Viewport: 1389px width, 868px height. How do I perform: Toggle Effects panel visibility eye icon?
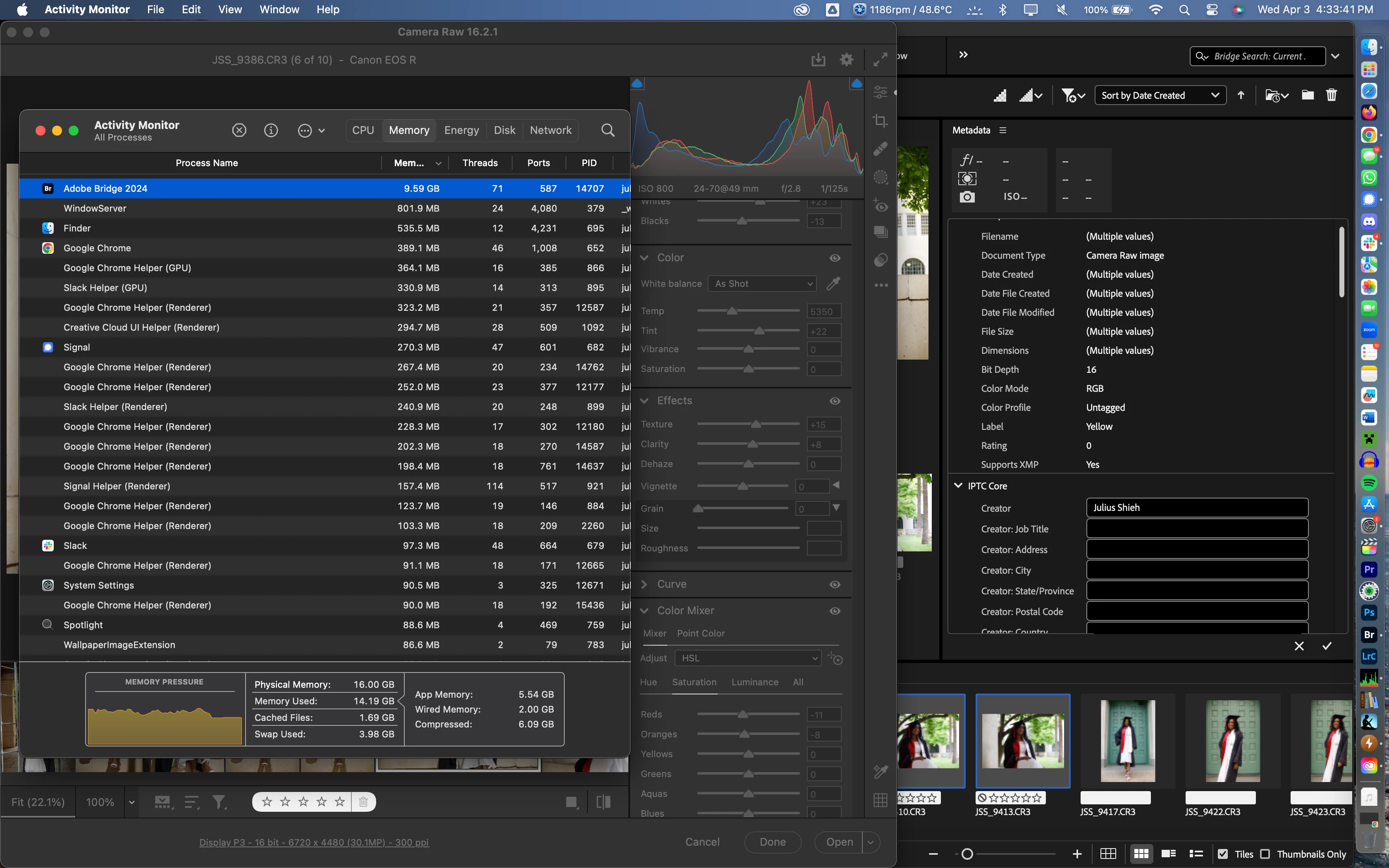coord(835,401)
